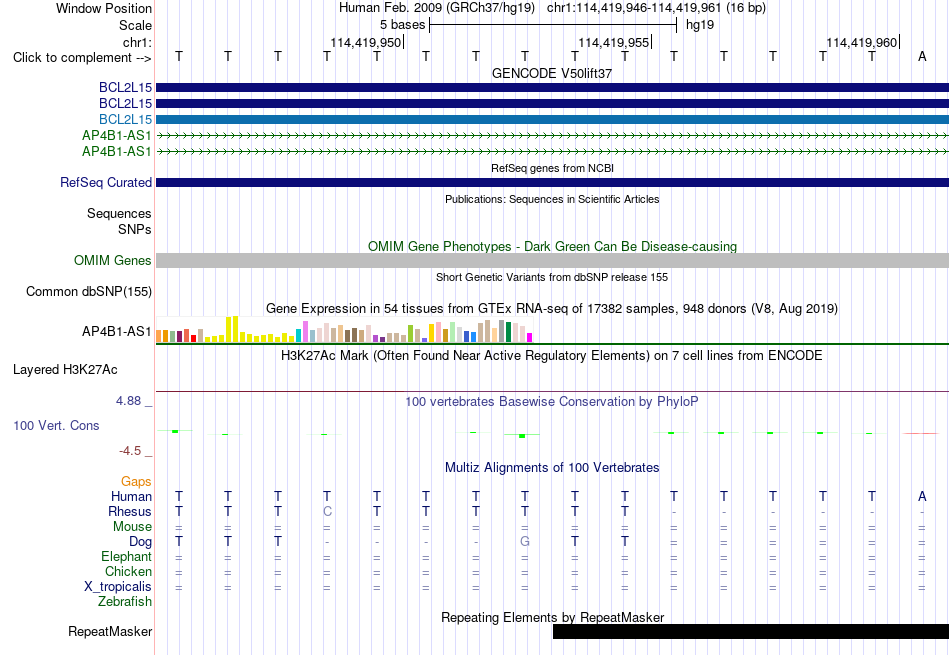Click the 'A' base in the sequence row

click(x=922, y=56)
